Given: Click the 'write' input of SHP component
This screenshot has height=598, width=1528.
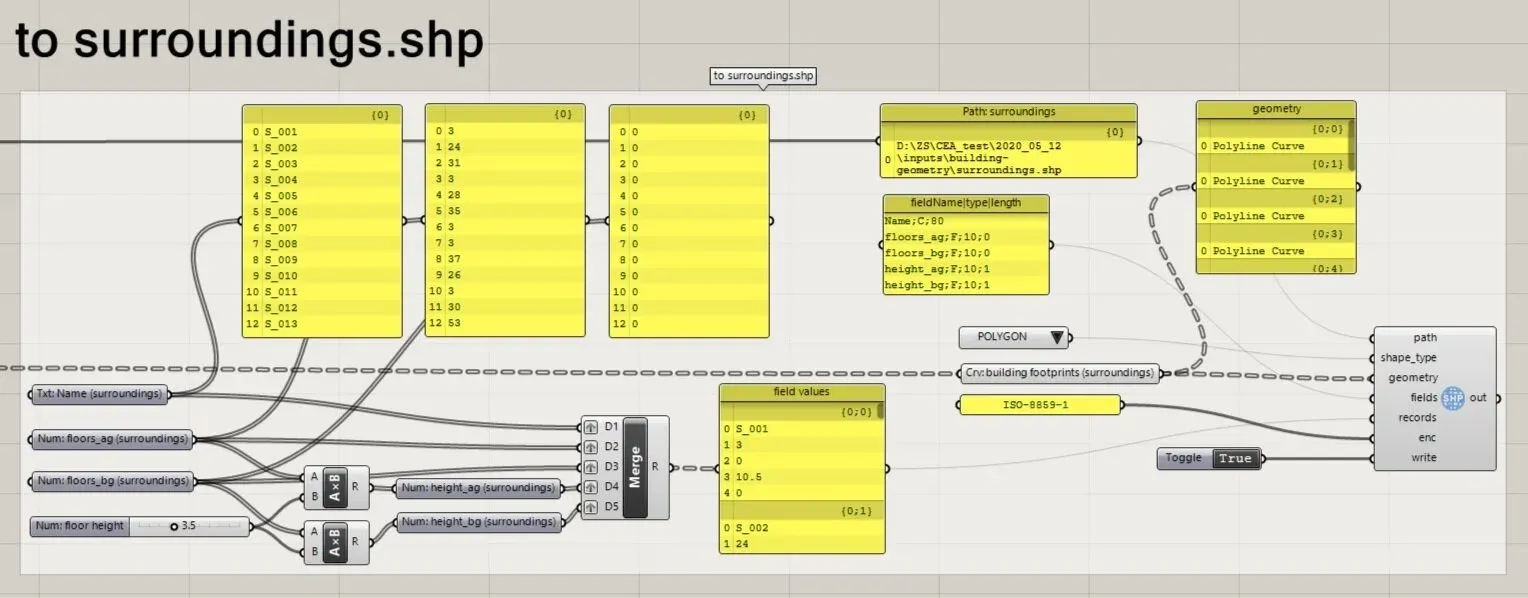Looking at the screenshot, I should (x=1423, y=458).
